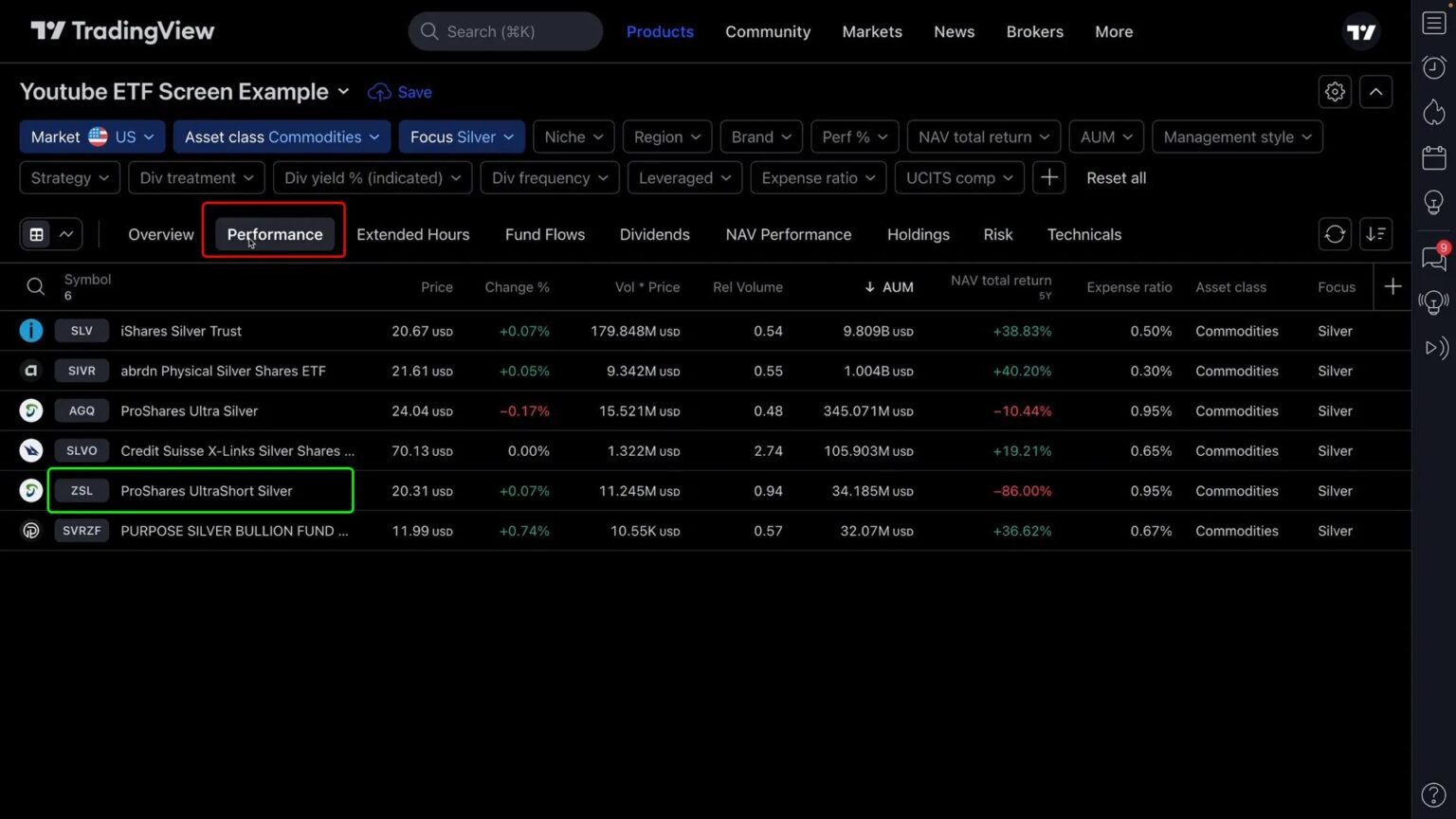Open the Alerts clock icon in the sidebar
Image resolution: width=1456 pixels, height=819 pixels.
1433,67
